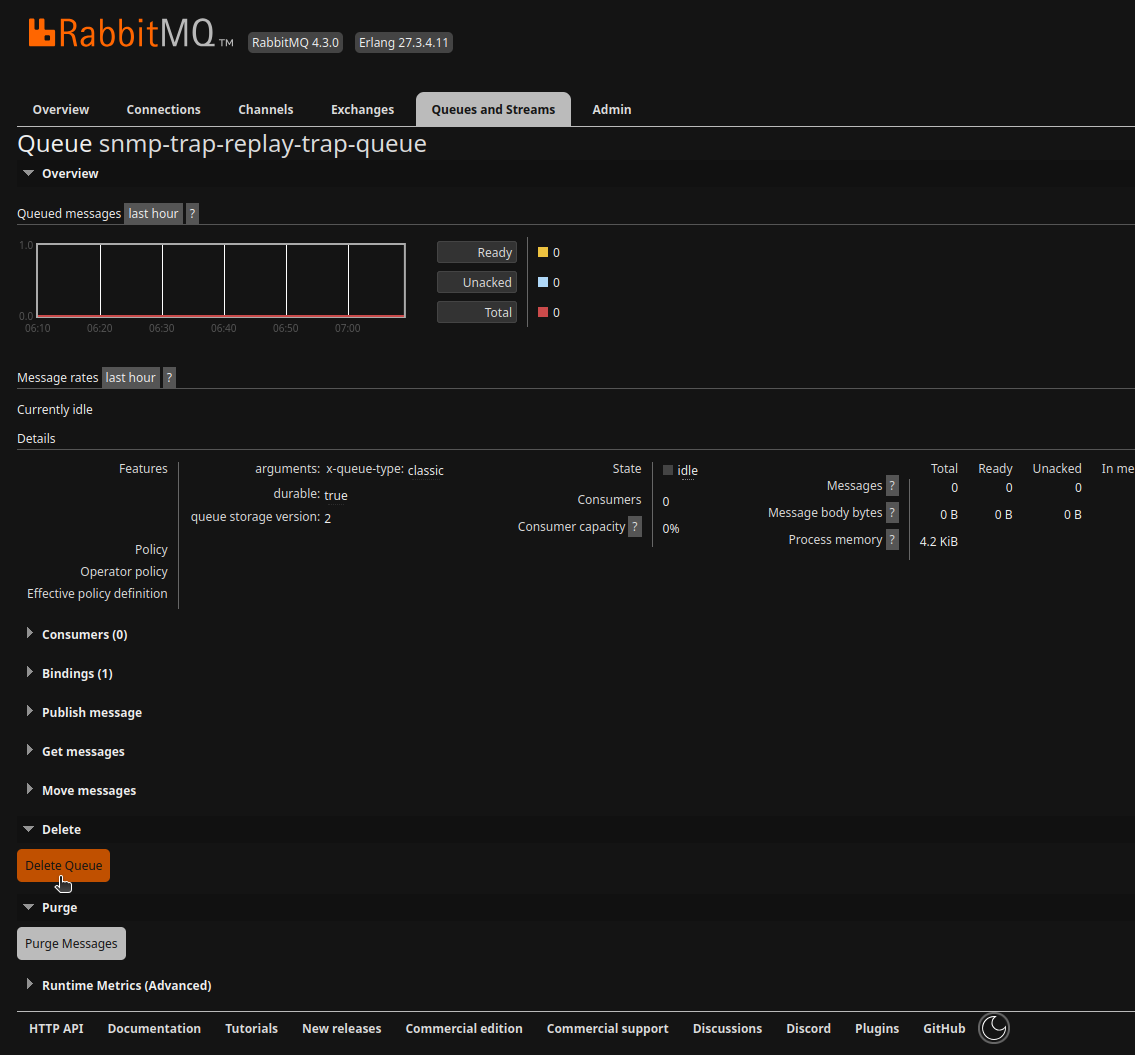Open the Overview tab
The height and width of the screenshot is (1055, 1135).
coord(61,109)
